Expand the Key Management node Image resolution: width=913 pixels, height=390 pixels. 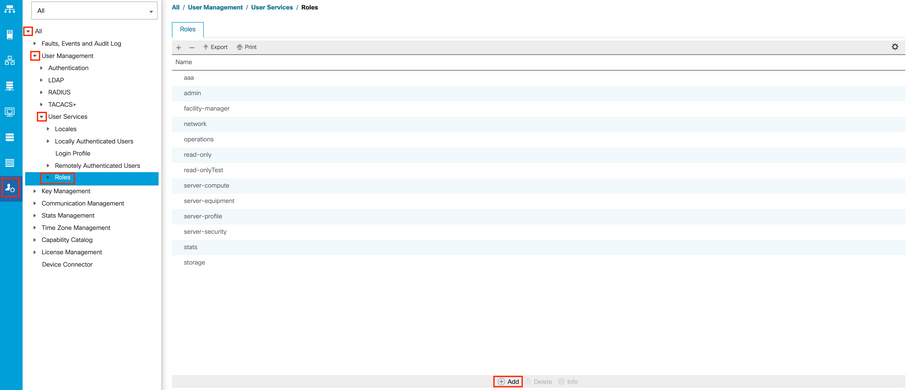tap(35, 191)
